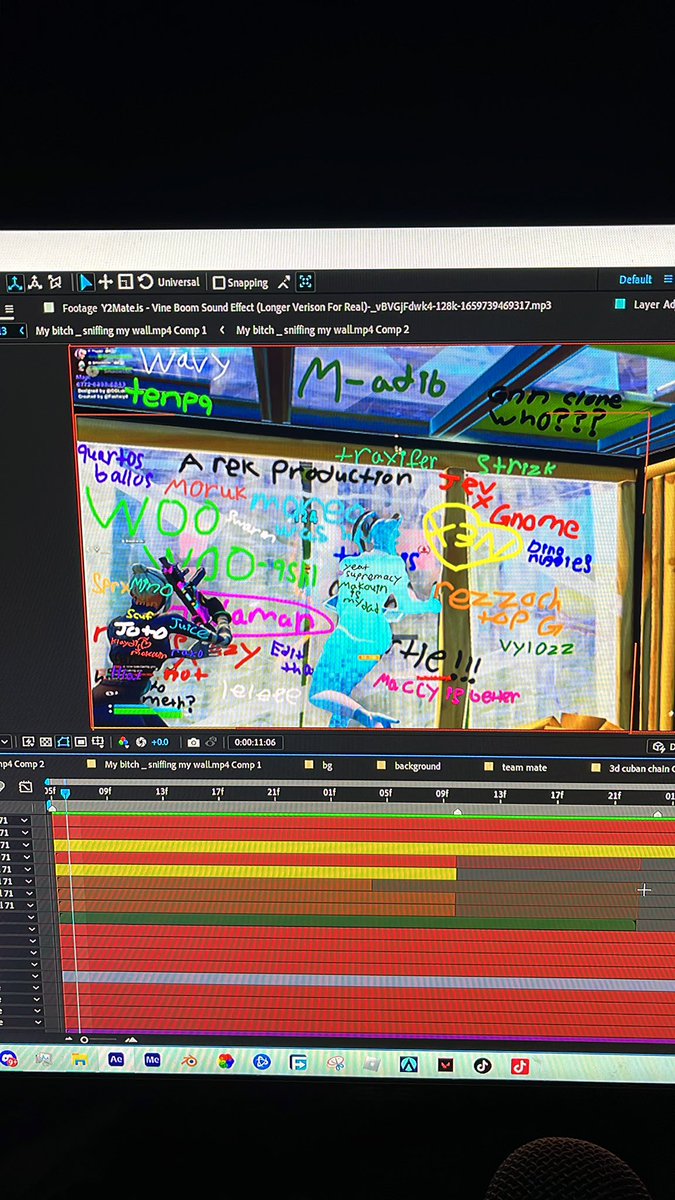Click Region of Interest icon
Screen dimensions: 675x1200
[79, 742]
